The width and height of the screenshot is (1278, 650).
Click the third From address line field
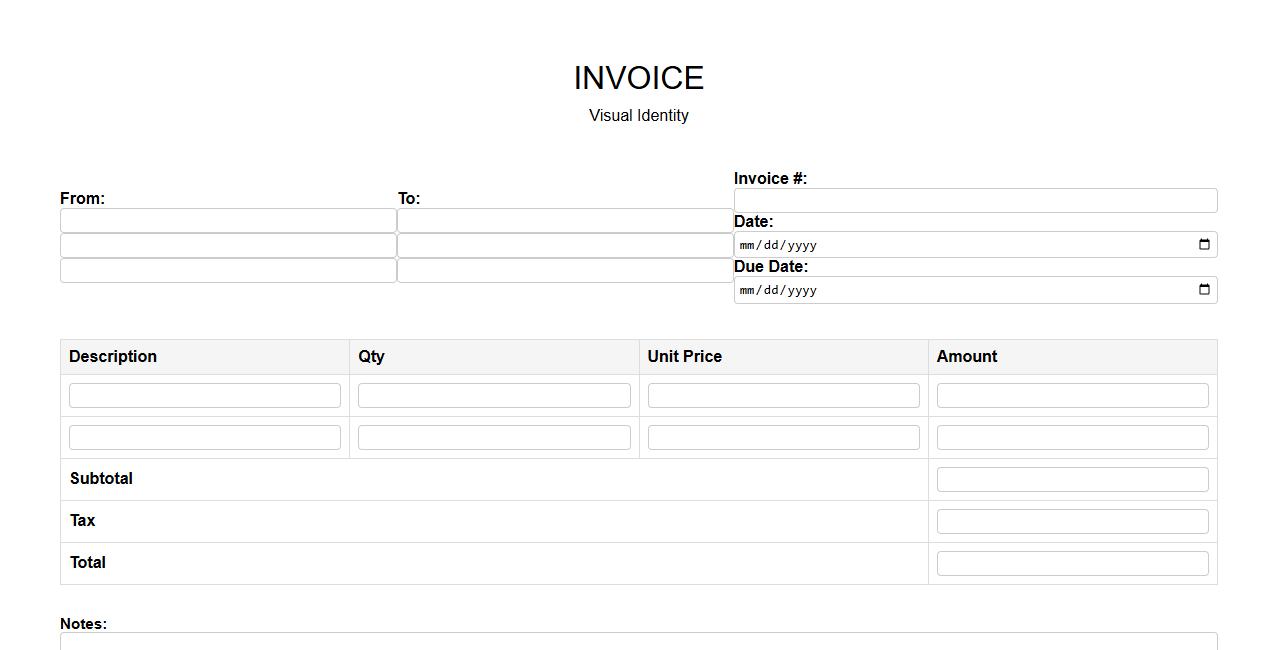click(x=228, y=271)
